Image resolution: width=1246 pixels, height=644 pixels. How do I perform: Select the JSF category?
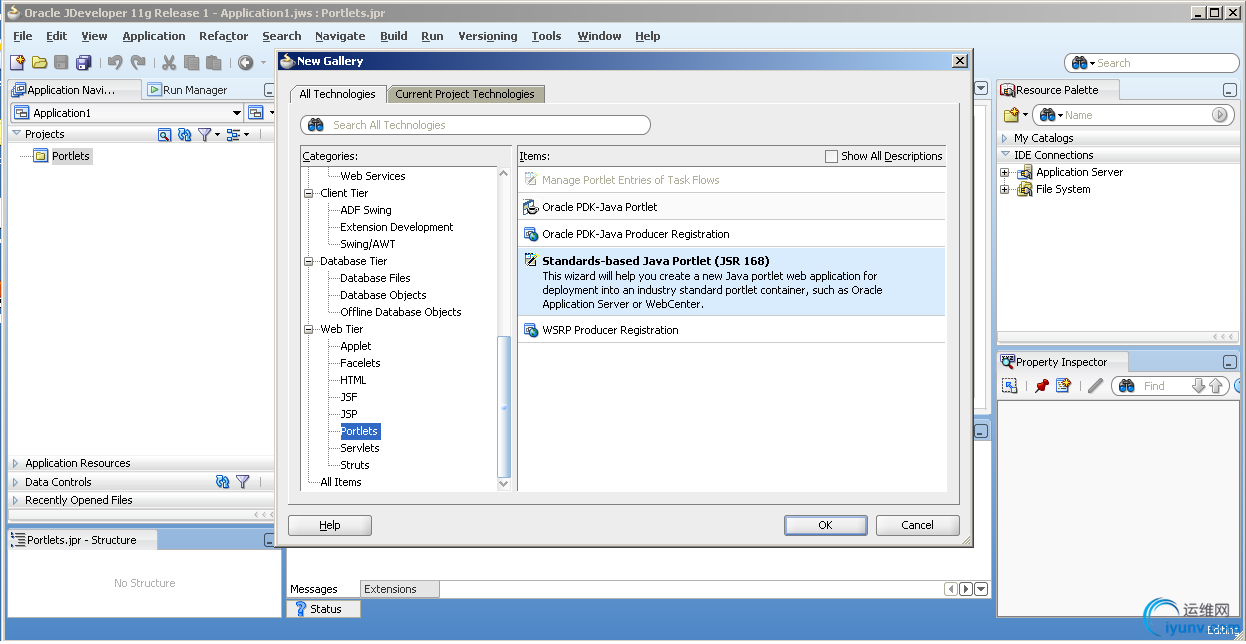(x=348, y=397)
